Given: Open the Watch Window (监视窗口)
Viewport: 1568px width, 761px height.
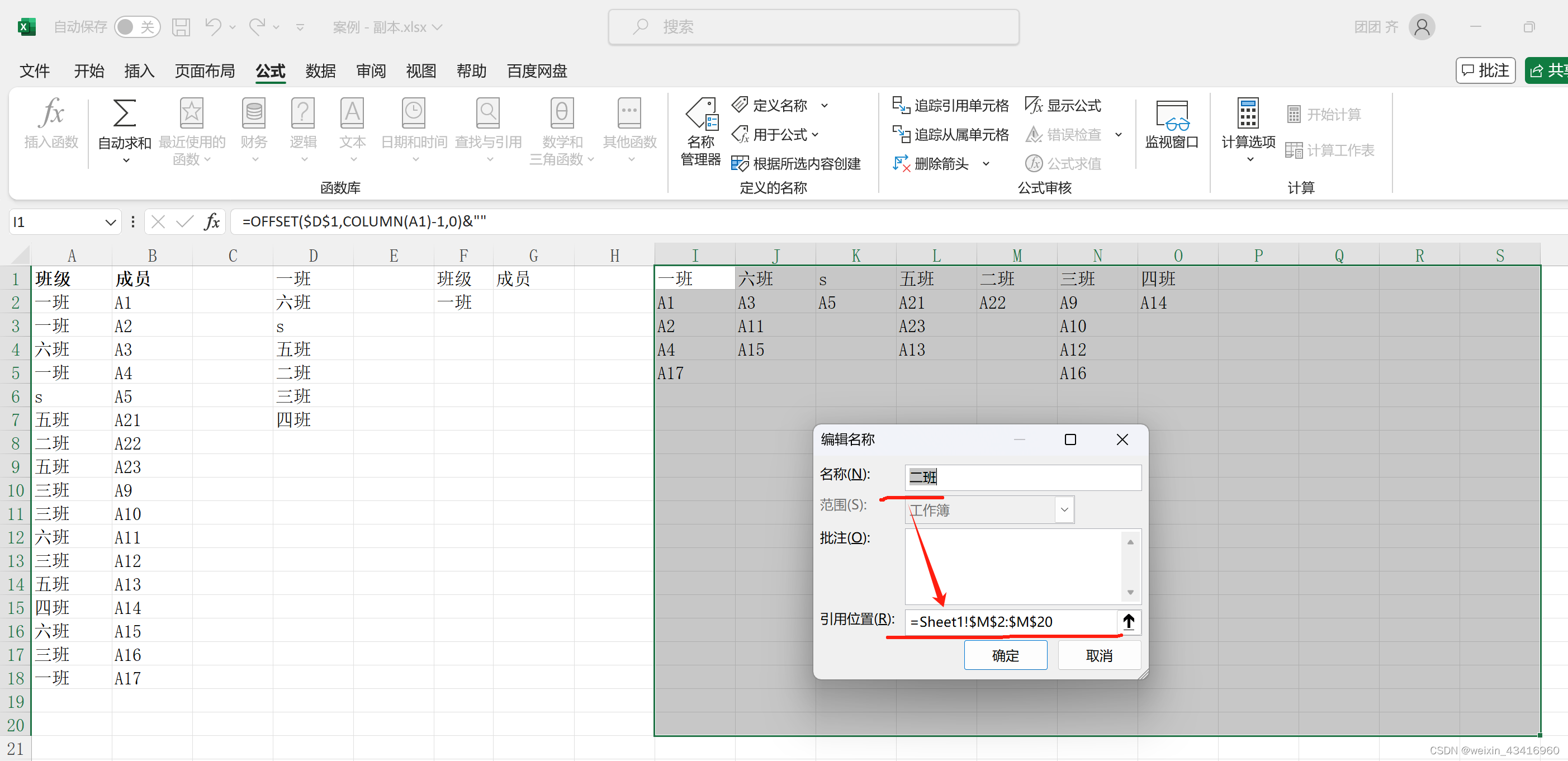Looking at the screenshot, I should [x=1172, y=124].
